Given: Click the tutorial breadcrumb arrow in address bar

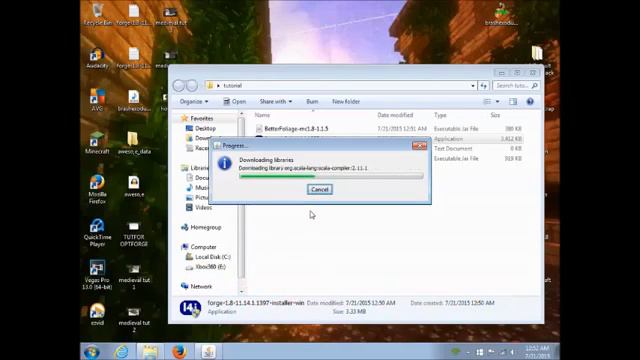Looking at the screenshot, I should click(x=218, y=86).
